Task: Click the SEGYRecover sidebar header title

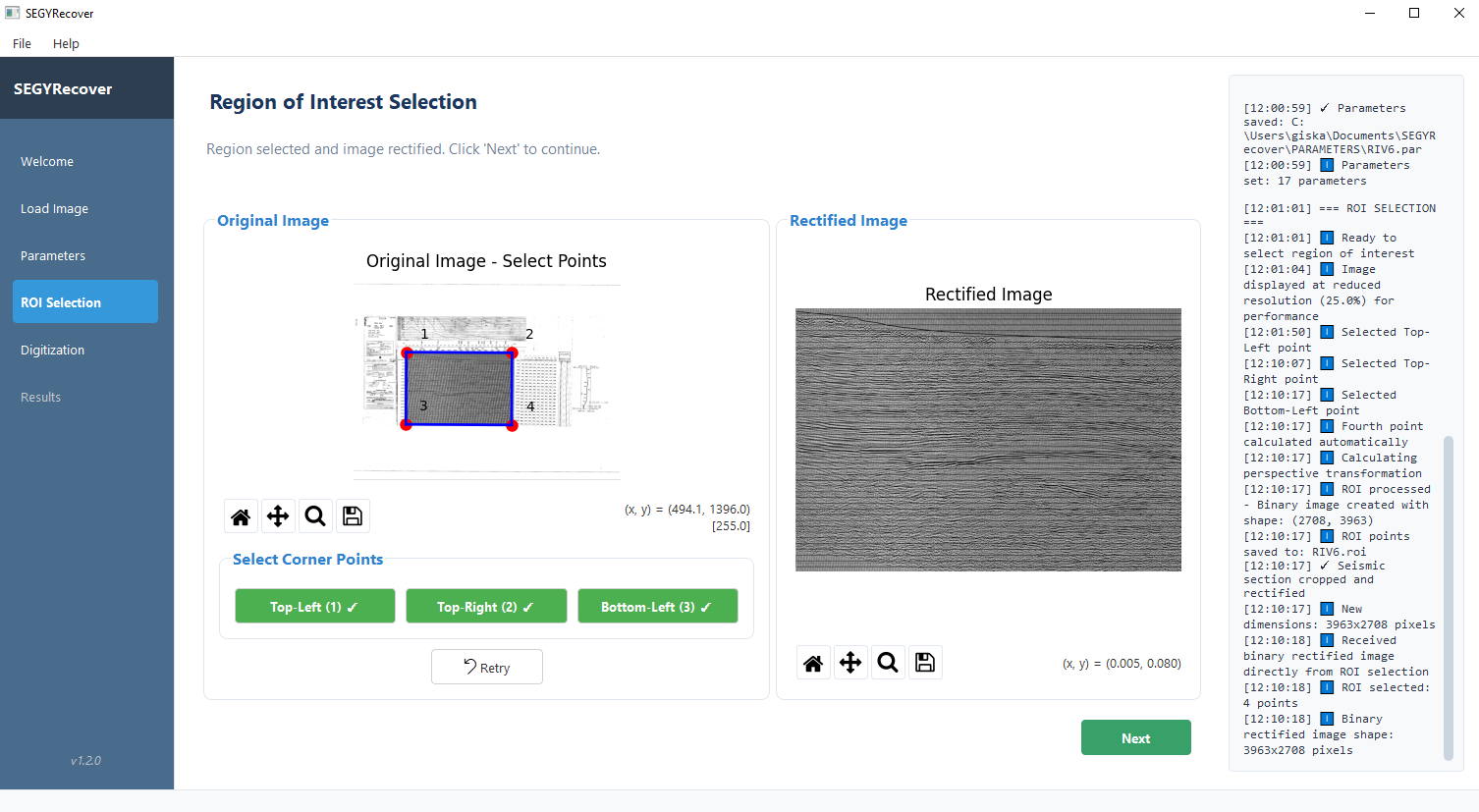Action: 63,88
